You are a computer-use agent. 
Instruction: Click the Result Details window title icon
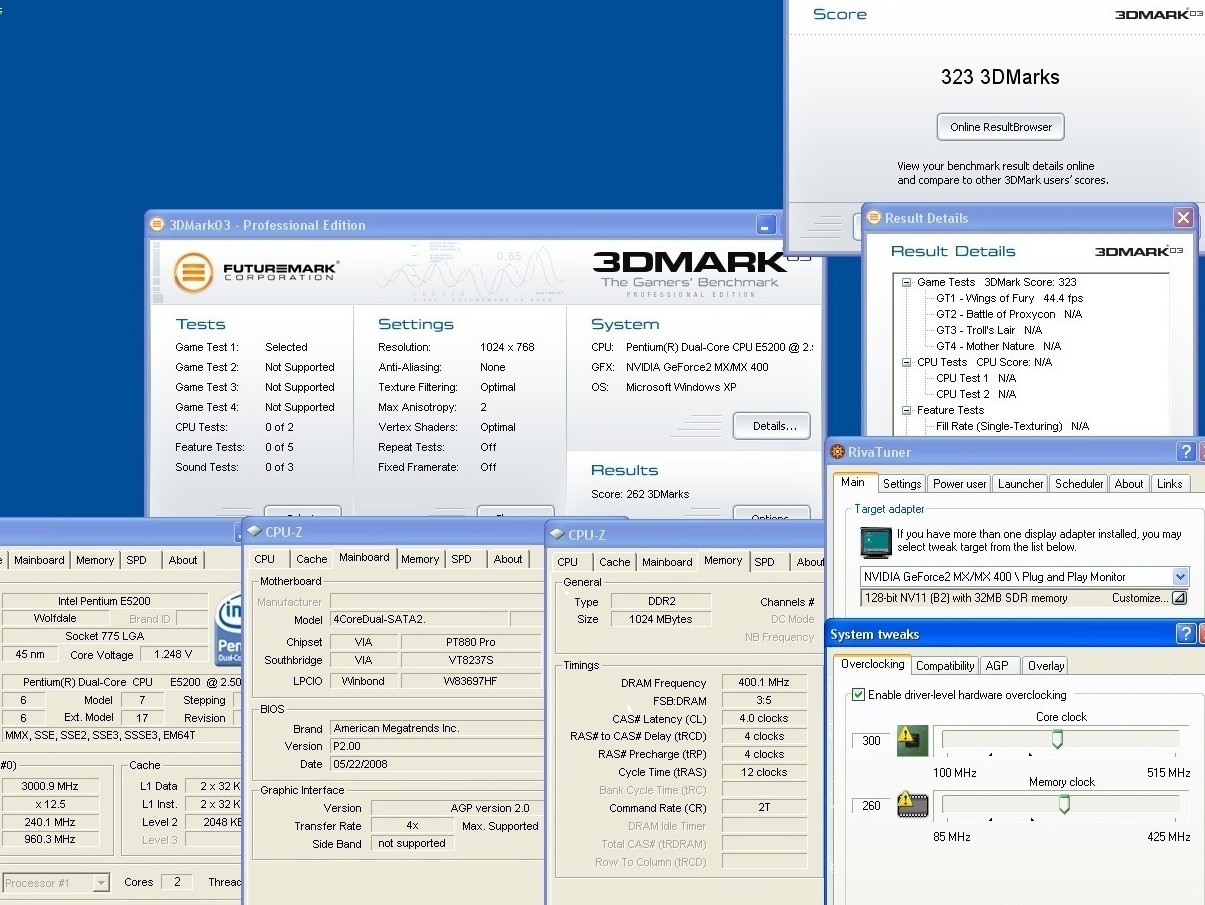[x=873, y=217]
